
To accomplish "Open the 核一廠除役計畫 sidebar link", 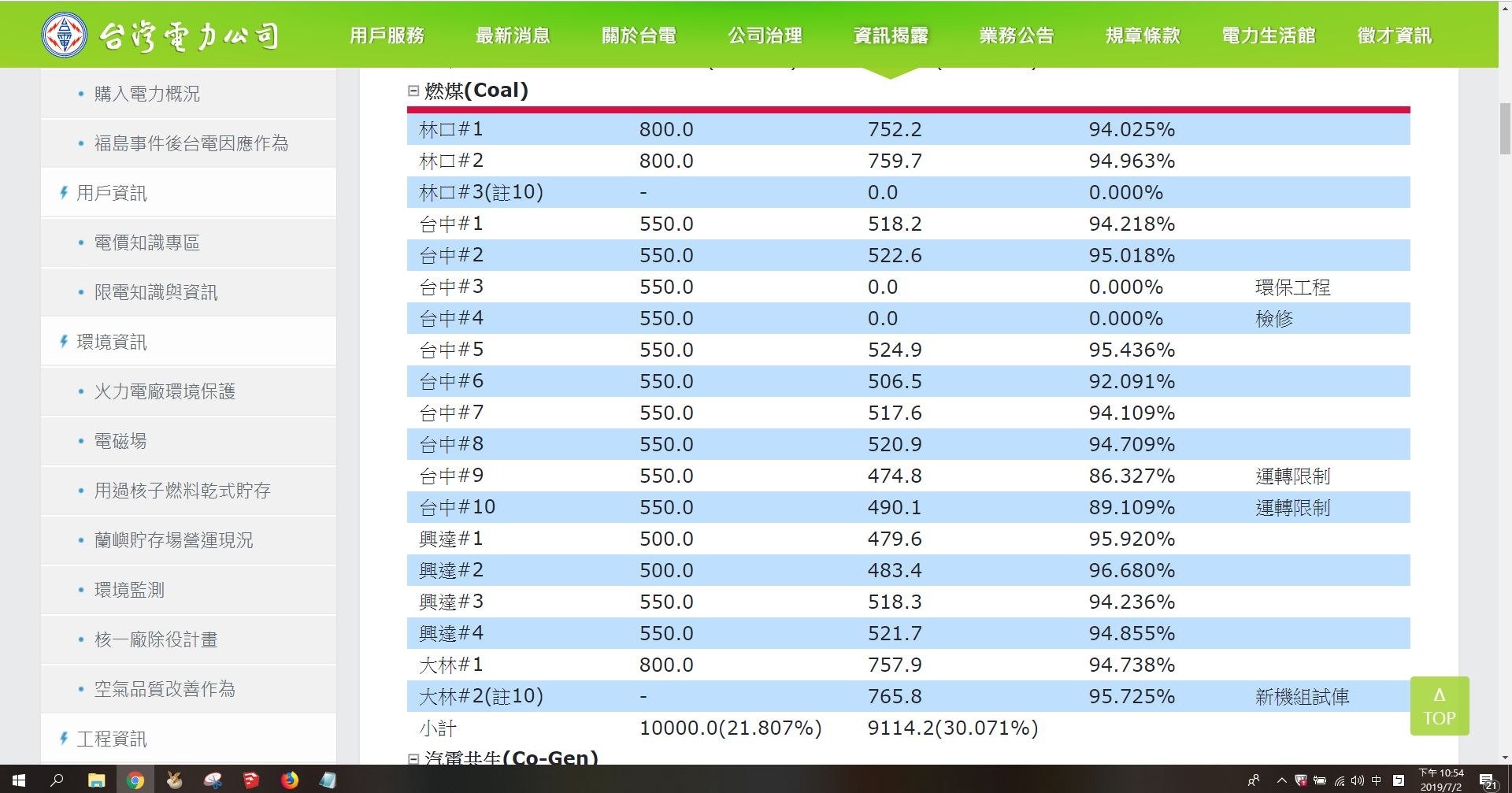I will click(156, 639).
